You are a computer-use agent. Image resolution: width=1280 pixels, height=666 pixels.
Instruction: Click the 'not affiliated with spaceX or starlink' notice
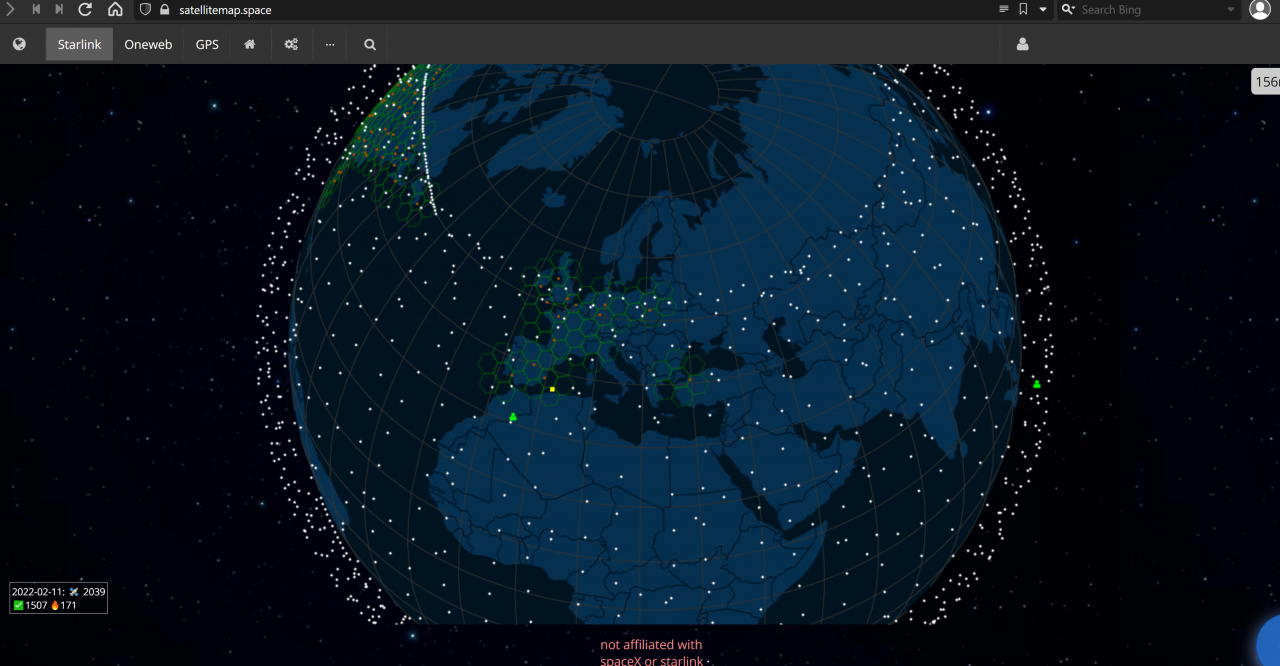[651, 653]
